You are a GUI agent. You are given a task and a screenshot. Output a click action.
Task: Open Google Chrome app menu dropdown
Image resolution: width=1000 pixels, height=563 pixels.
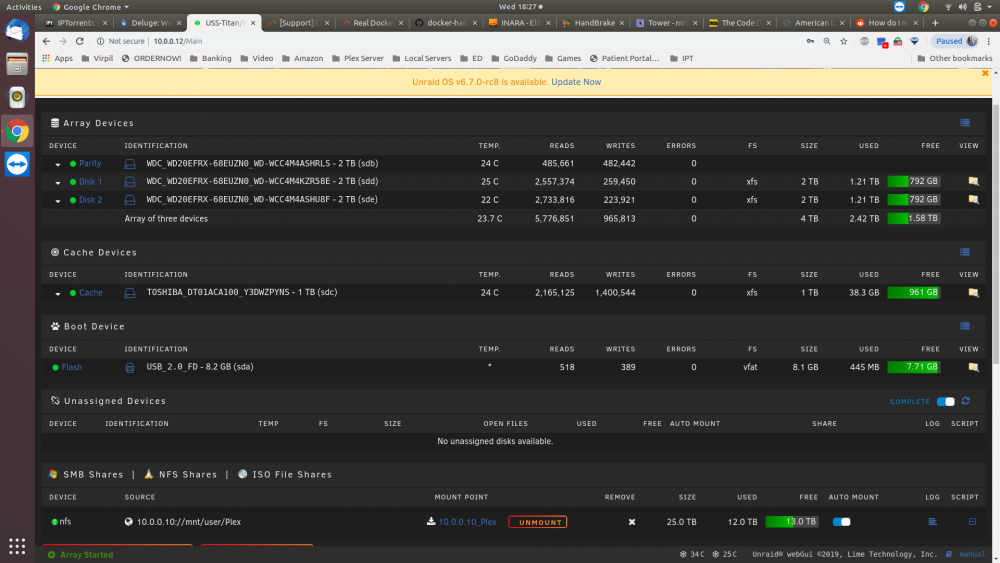point(91,7)
